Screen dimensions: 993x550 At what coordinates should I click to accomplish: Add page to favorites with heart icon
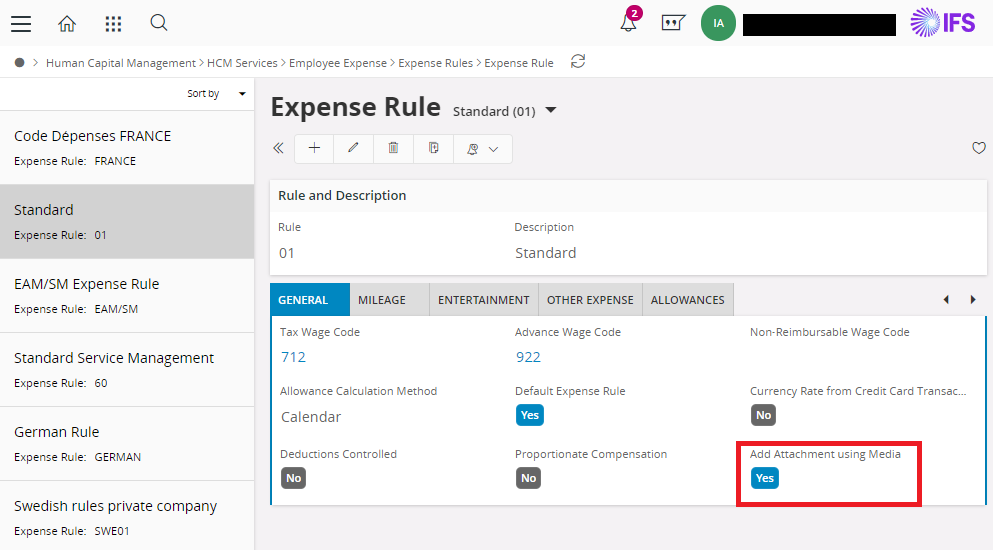979,148
